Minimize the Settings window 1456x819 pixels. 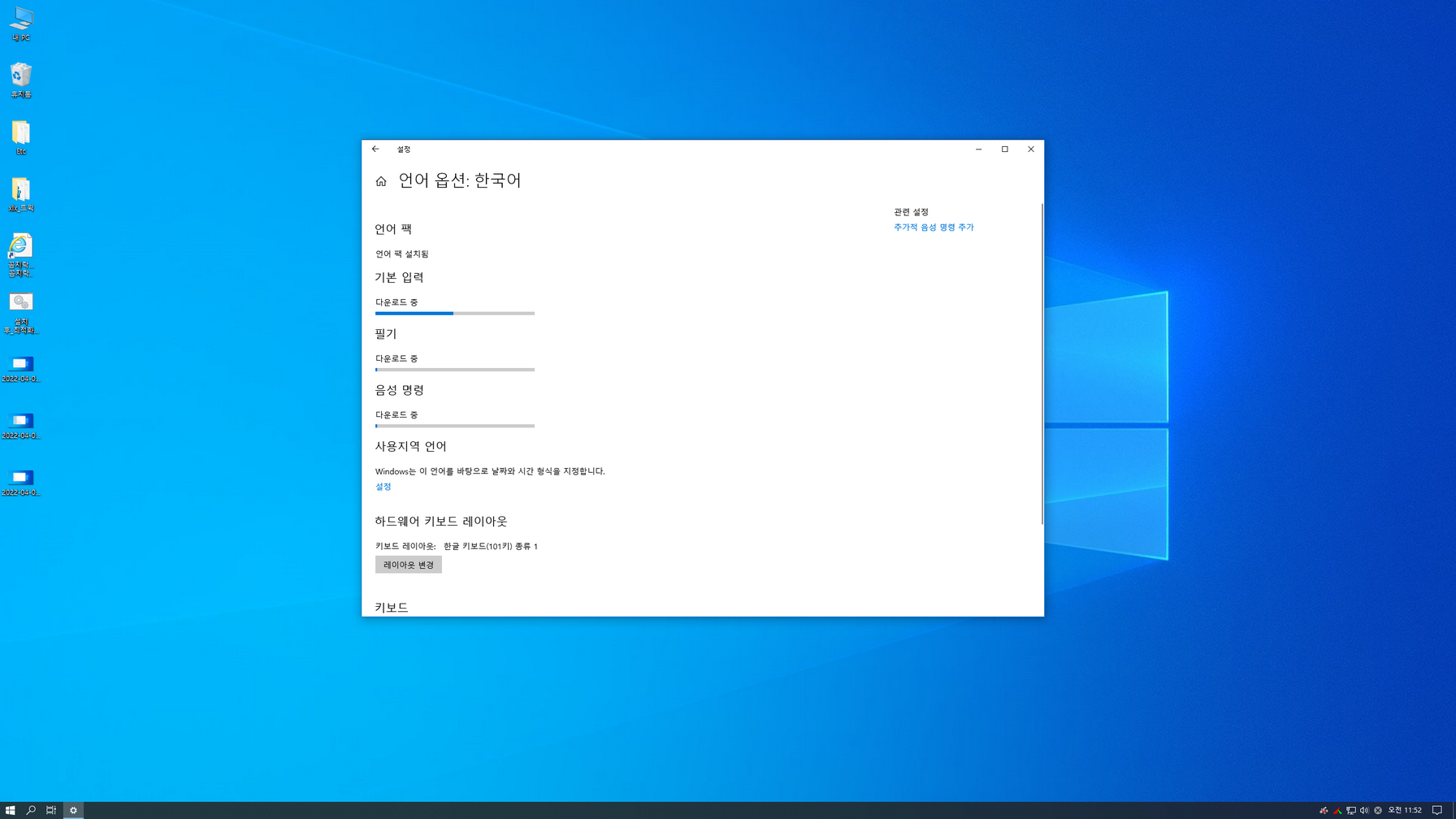coord(978,149)
